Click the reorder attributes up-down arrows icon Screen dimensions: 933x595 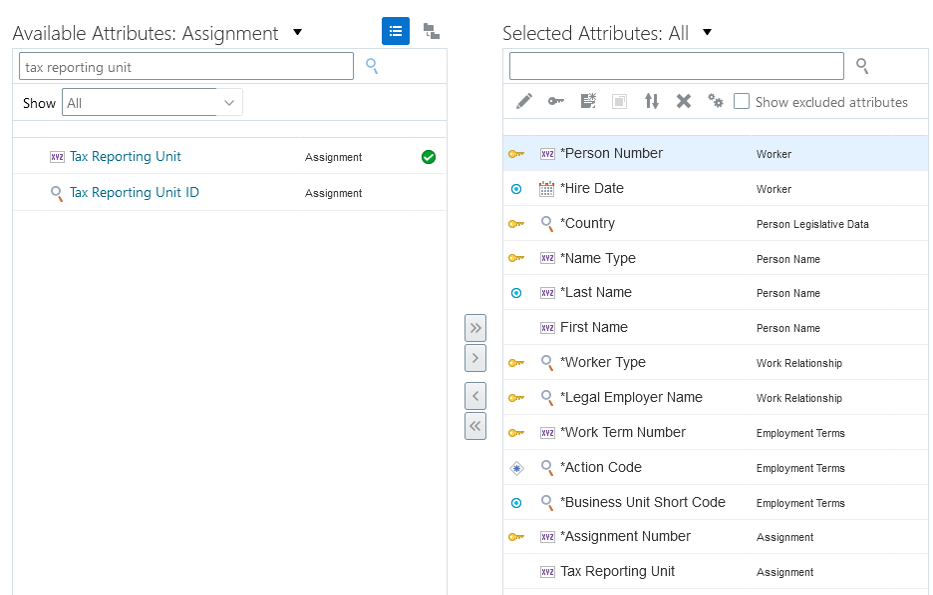652,101
